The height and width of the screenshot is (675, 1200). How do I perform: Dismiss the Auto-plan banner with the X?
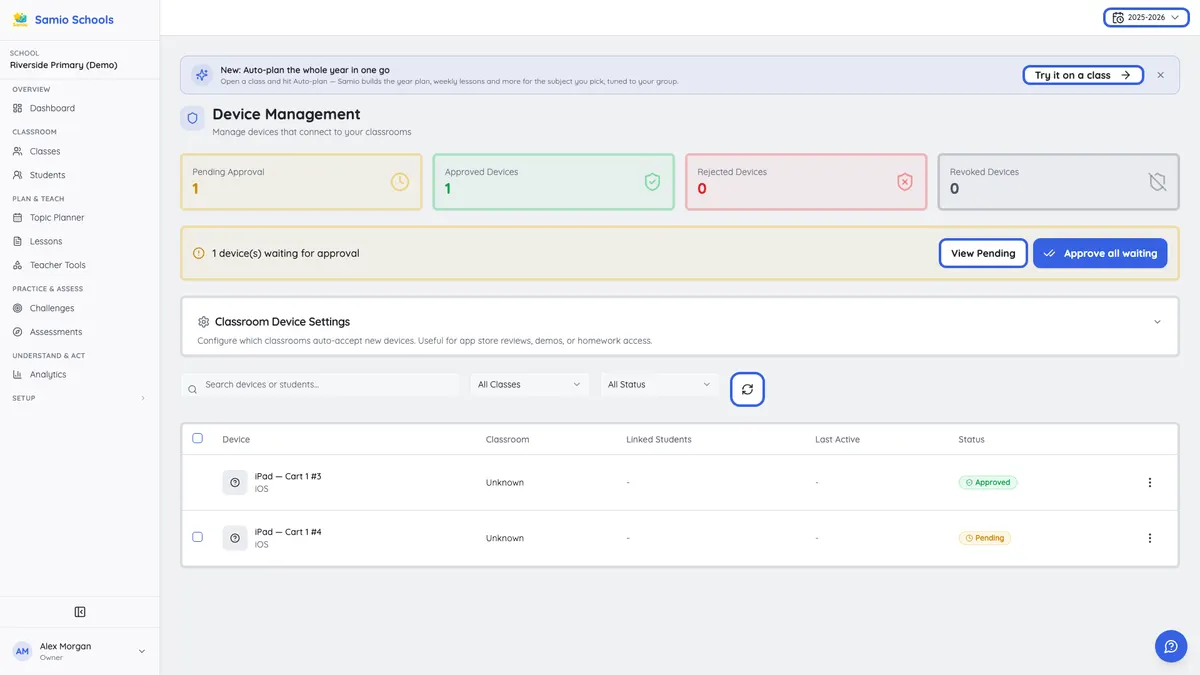(1160, 75)
